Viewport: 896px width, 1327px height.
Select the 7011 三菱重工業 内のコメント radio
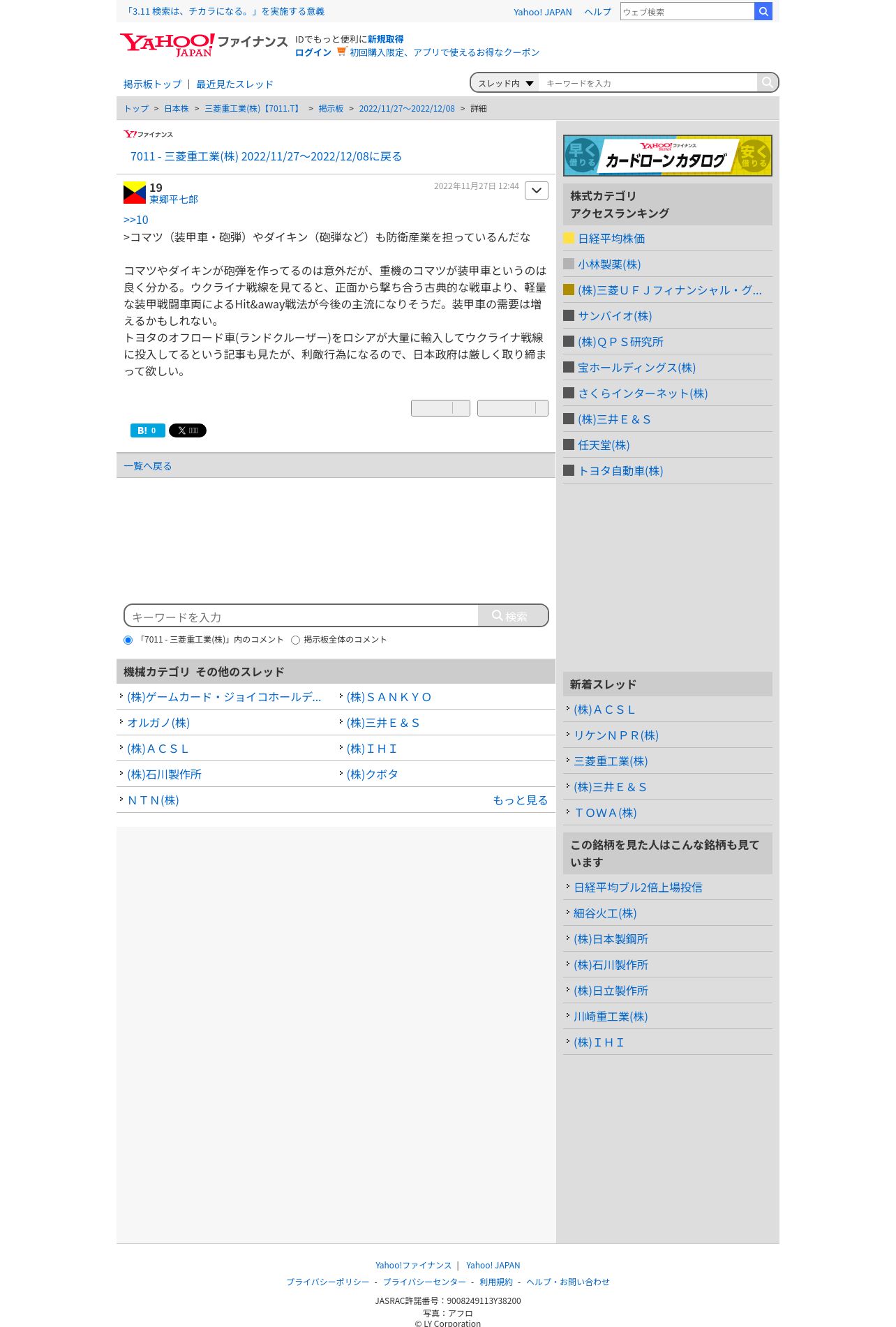[x=128, y=640]
